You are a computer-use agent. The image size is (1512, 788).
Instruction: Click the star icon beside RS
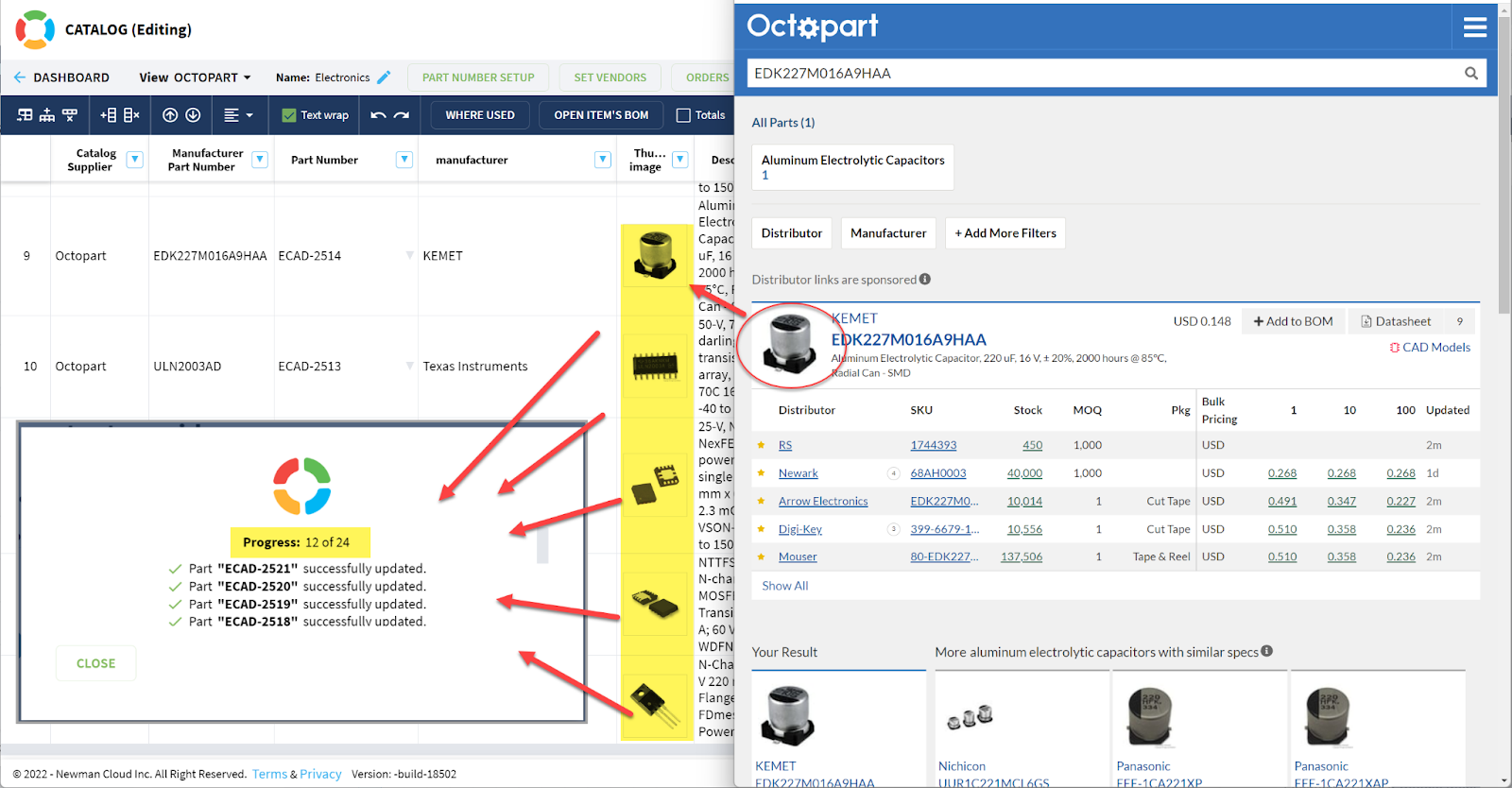point(761,445)
